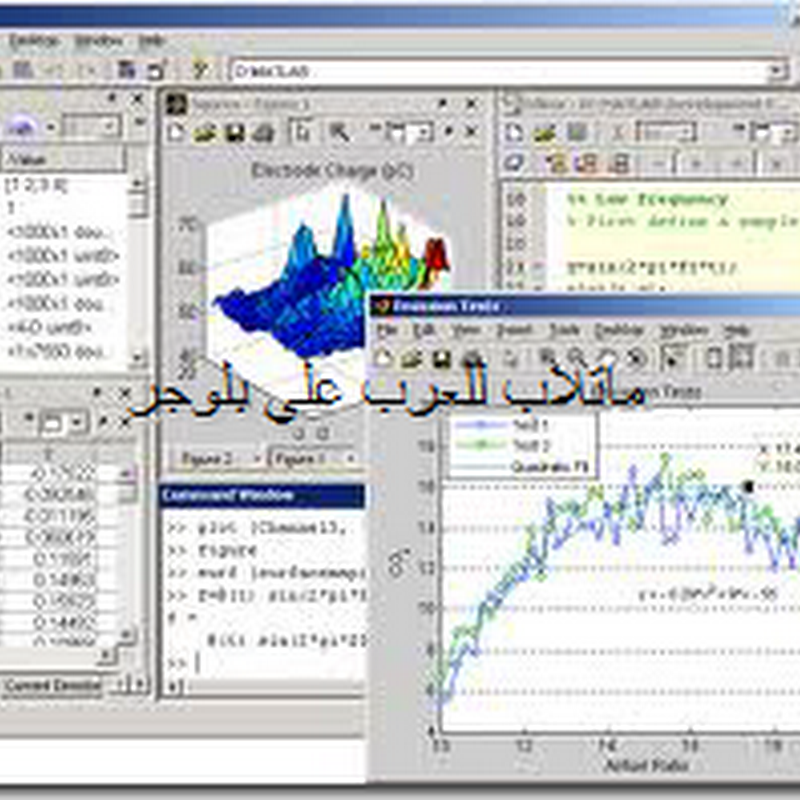Select the Current Directory tab at bottom left

tap(52, 685)
